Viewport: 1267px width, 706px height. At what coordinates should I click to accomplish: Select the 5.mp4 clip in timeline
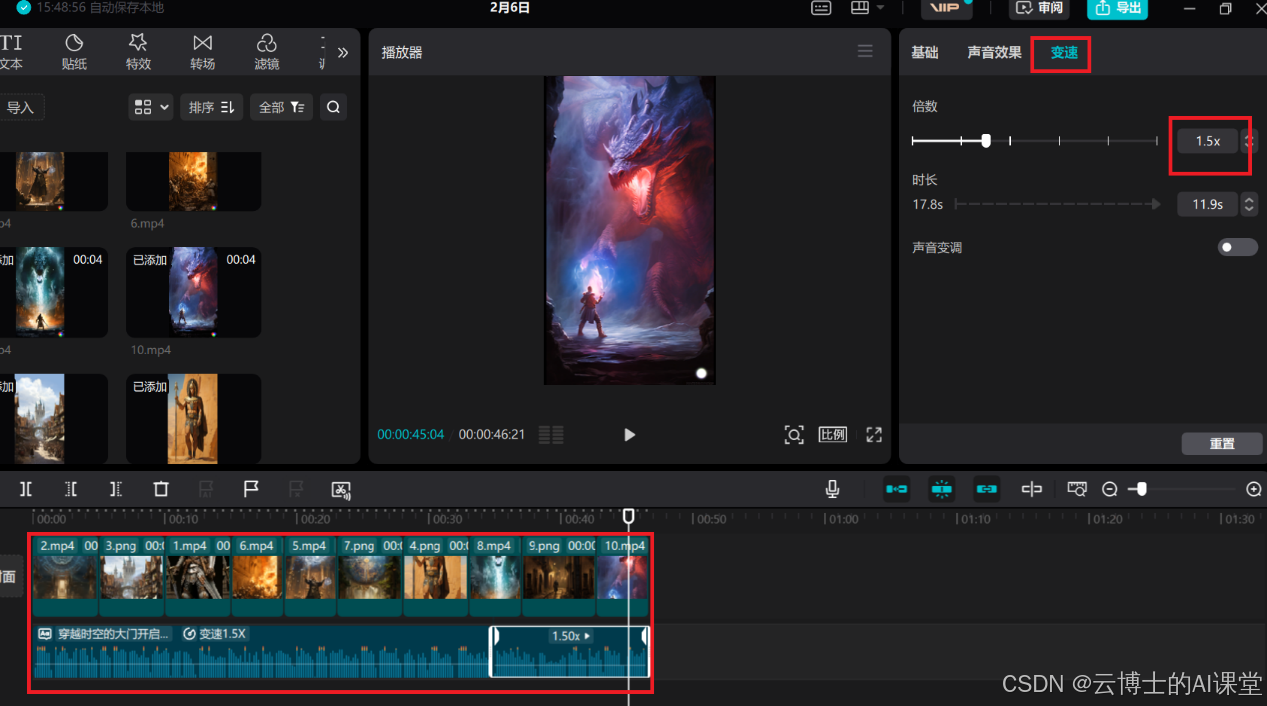311,577
